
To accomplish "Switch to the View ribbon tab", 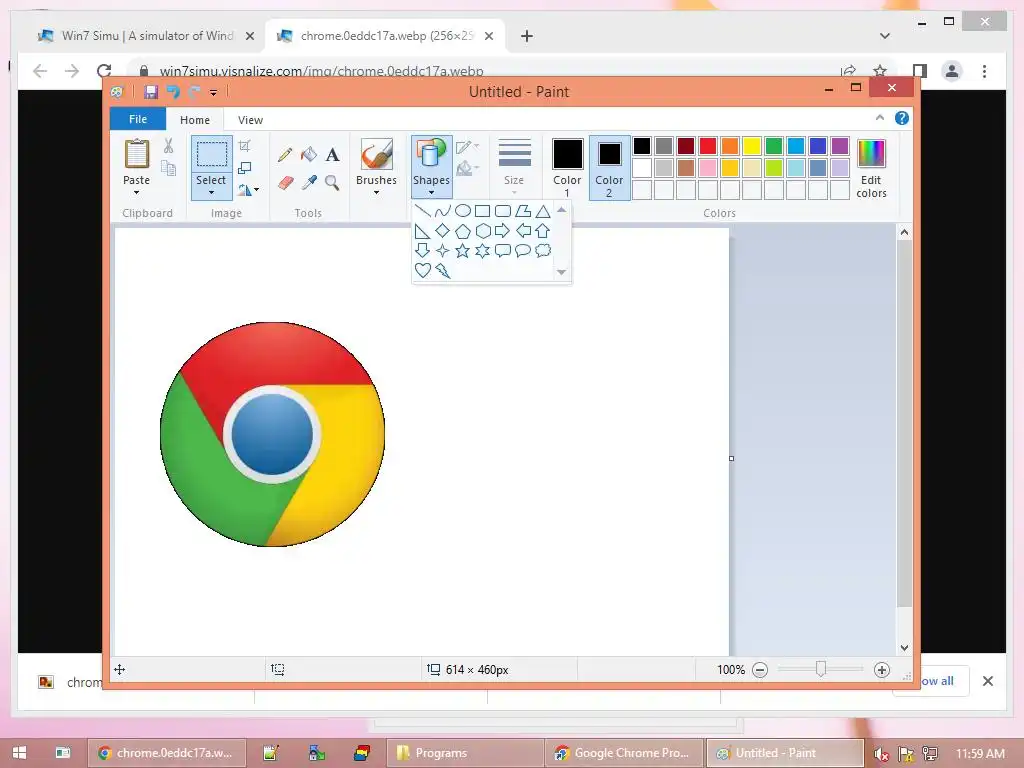I will [x=250, y=120].
